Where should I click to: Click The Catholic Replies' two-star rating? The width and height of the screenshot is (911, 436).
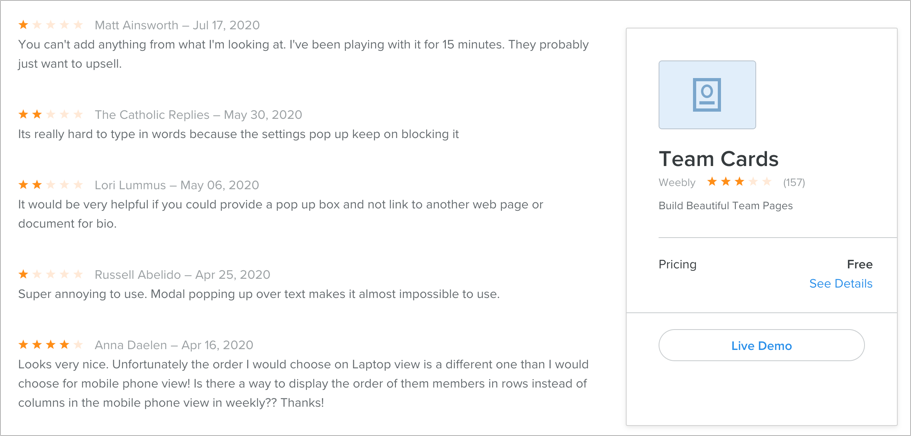[x=51, y=115]
